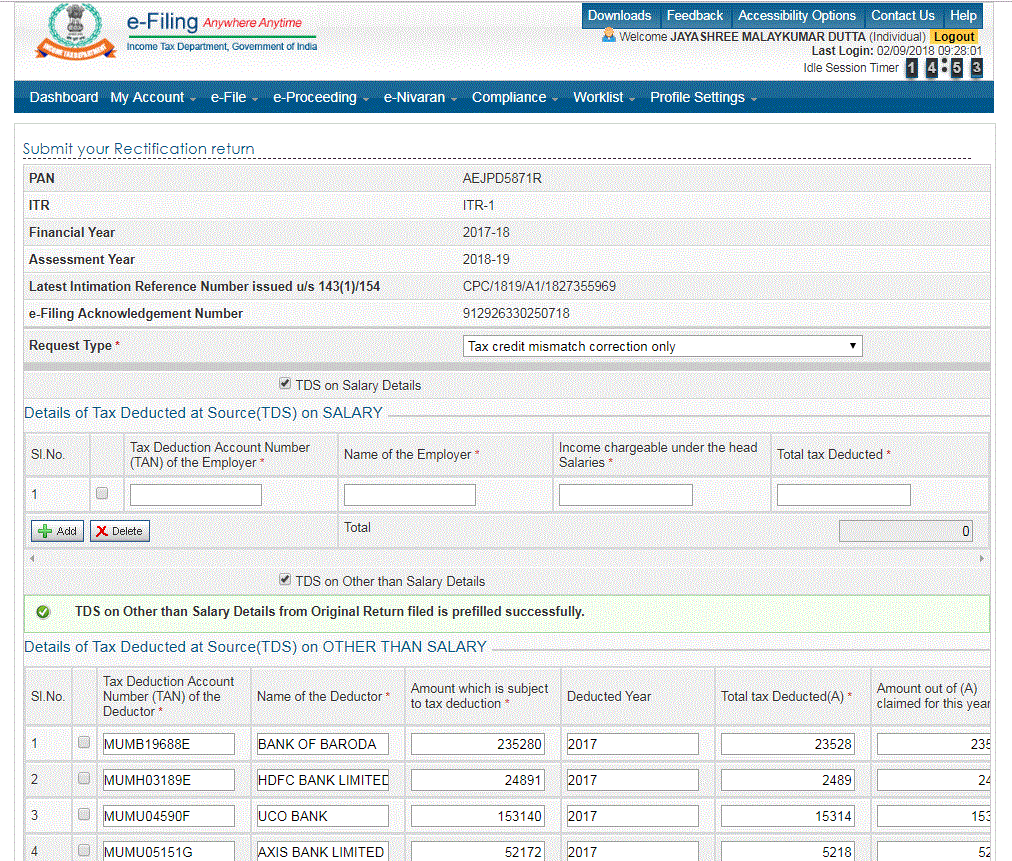
Task: Click the acknowledgement number 912926330250718
Action: click(516, 314)
